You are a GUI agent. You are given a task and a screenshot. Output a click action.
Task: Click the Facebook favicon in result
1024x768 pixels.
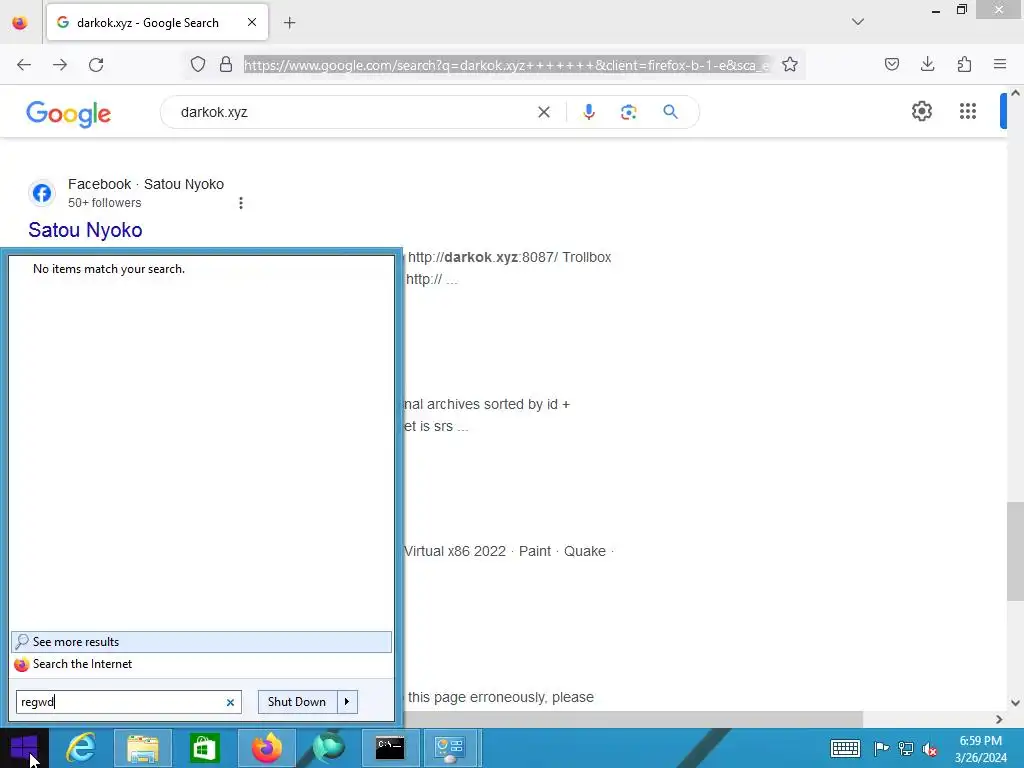coord(42,193)
